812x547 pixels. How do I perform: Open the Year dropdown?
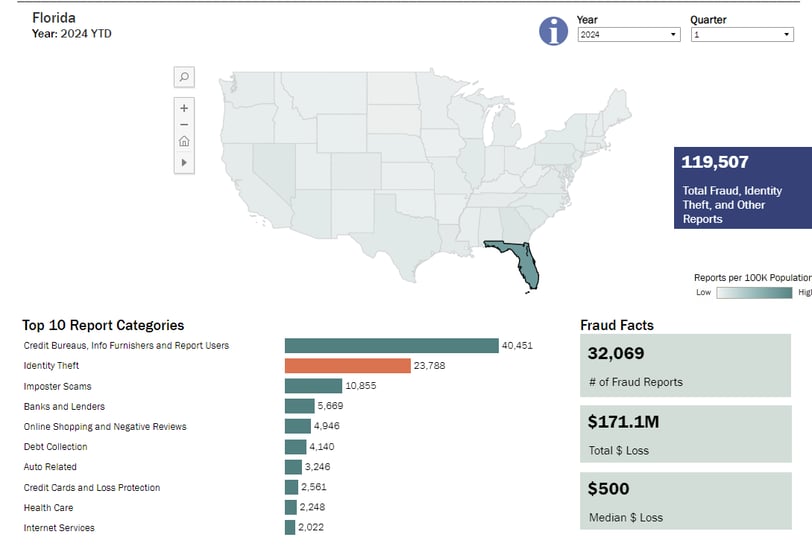pos(629,35)
